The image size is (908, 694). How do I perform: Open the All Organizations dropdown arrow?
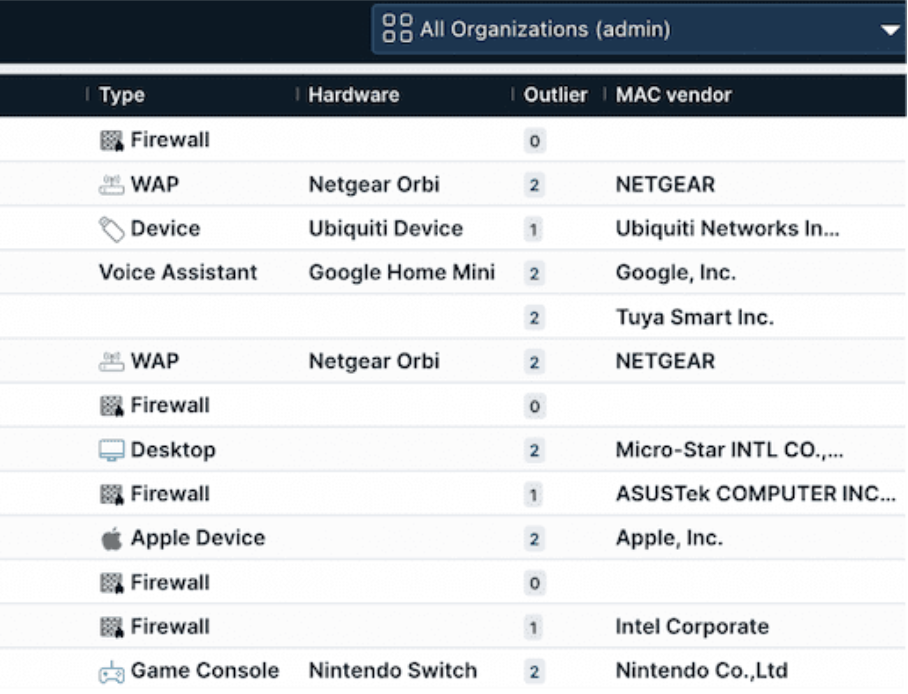tap(889, 30)
